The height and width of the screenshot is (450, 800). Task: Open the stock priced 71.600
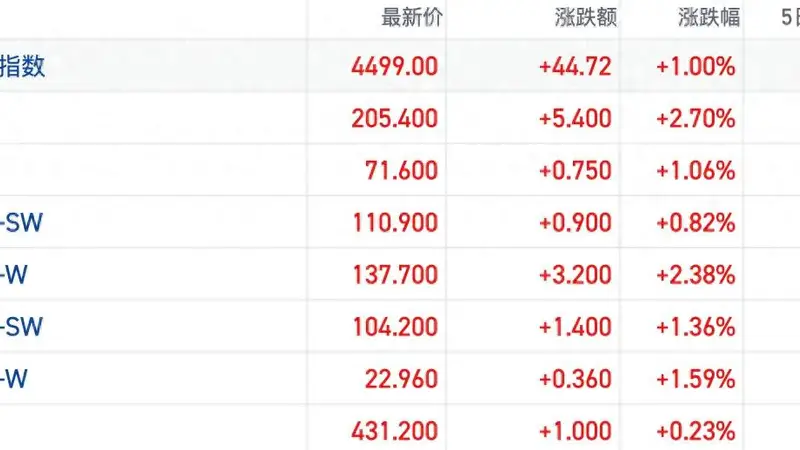[401, 171]
